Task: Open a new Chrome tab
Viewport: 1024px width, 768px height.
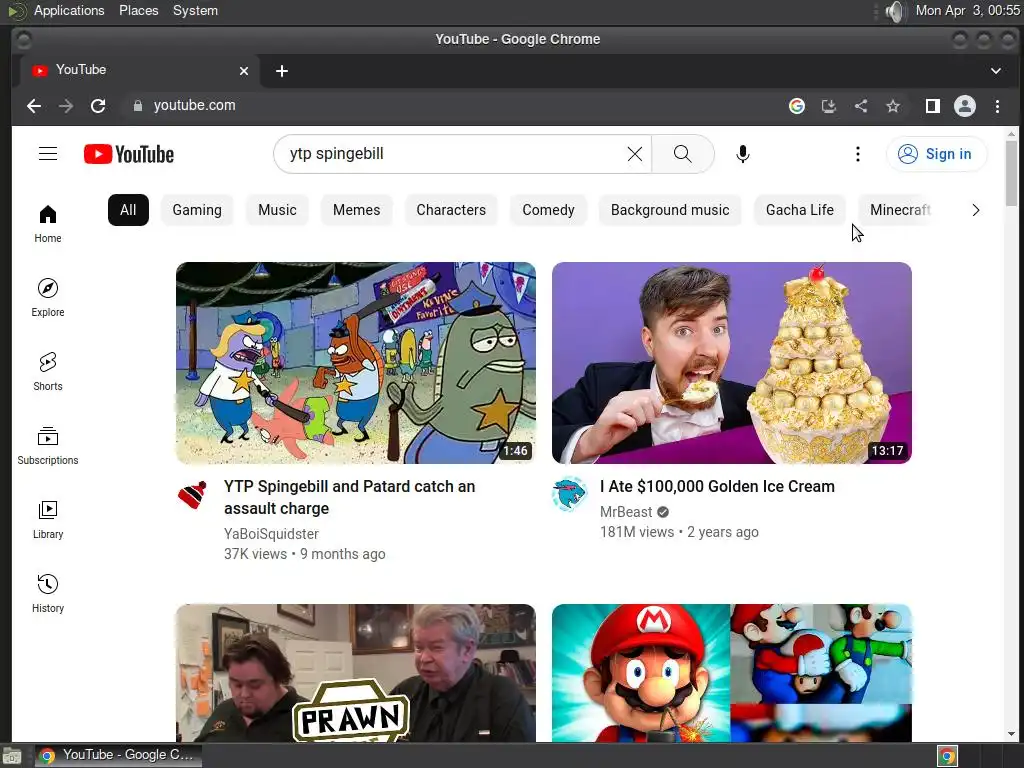Action: click(281, 71)
